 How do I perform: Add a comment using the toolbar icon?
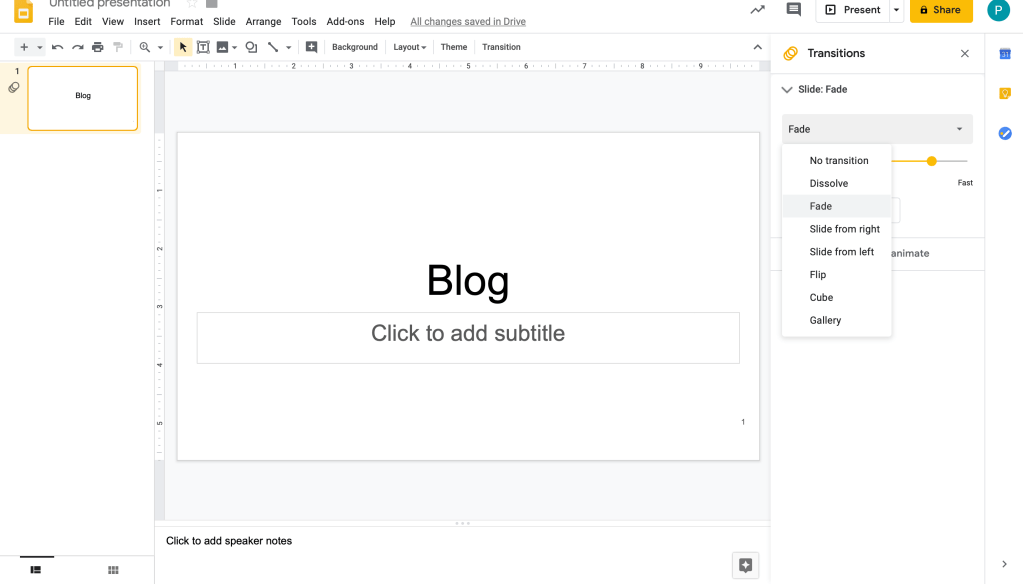tap(312, 47)
